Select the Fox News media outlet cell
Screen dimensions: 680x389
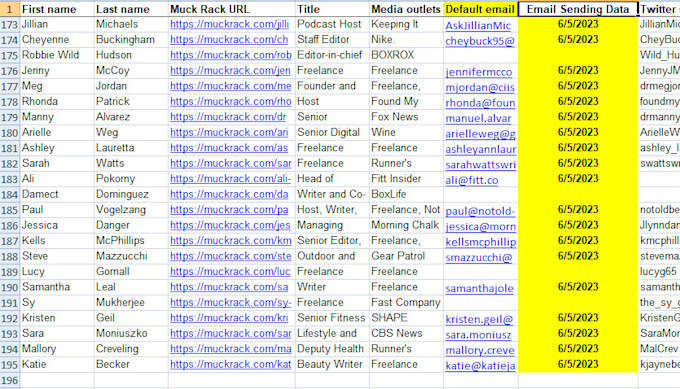406,117
